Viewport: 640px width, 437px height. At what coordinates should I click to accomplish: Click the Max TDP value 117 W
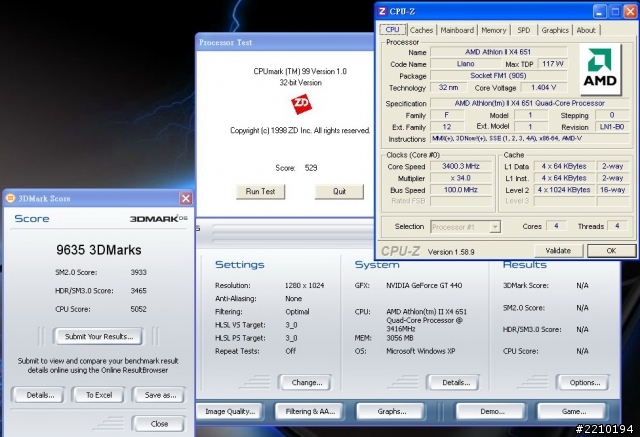pyautogui.click(x=553, y=64)
